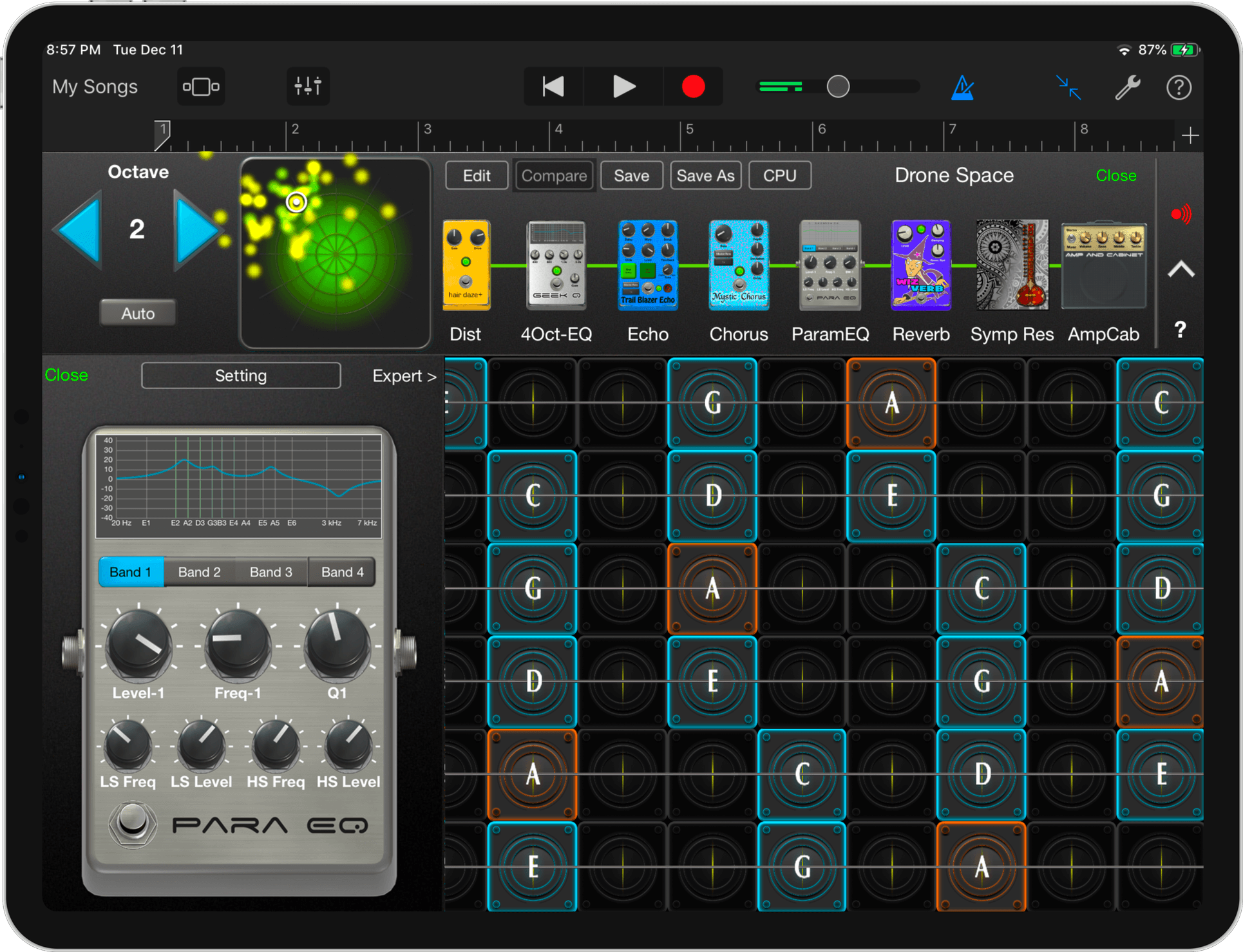Select the AmpCab amplifier unit
The image size is (1243, 952).
[x=1104, y=265]
